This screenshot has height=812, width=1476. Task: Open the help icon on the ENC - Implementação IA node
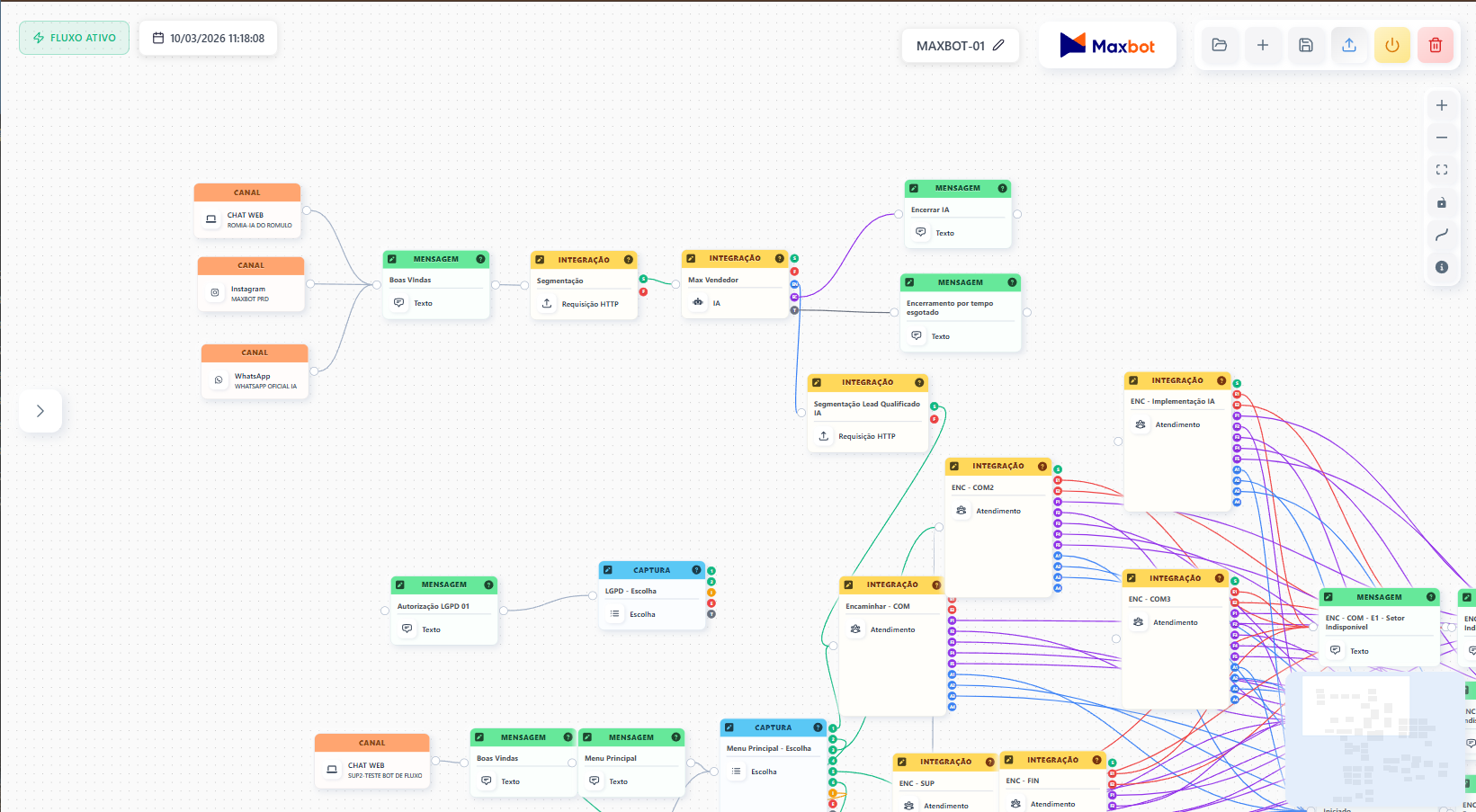[1221, 380]
